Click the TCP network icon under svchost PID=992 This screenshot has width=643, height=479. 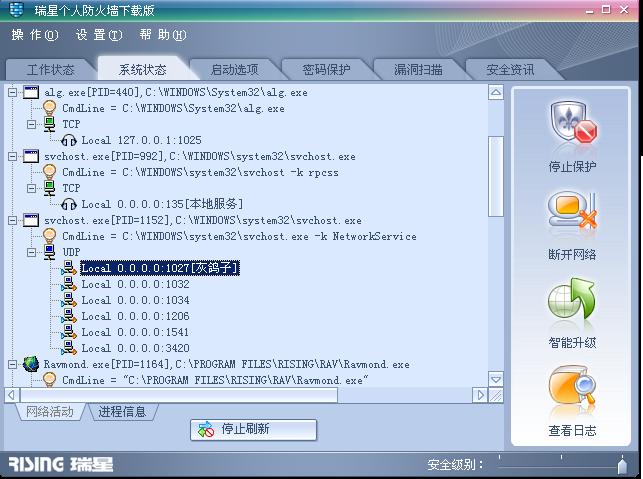(50, 188)
